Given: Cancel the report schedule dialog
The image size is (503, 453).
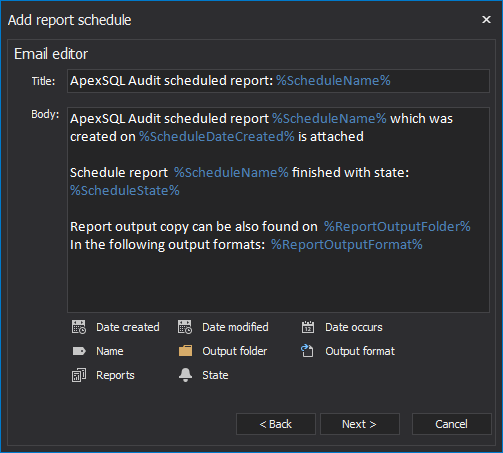Looking at the screenshot, I should tap(452, 424).
